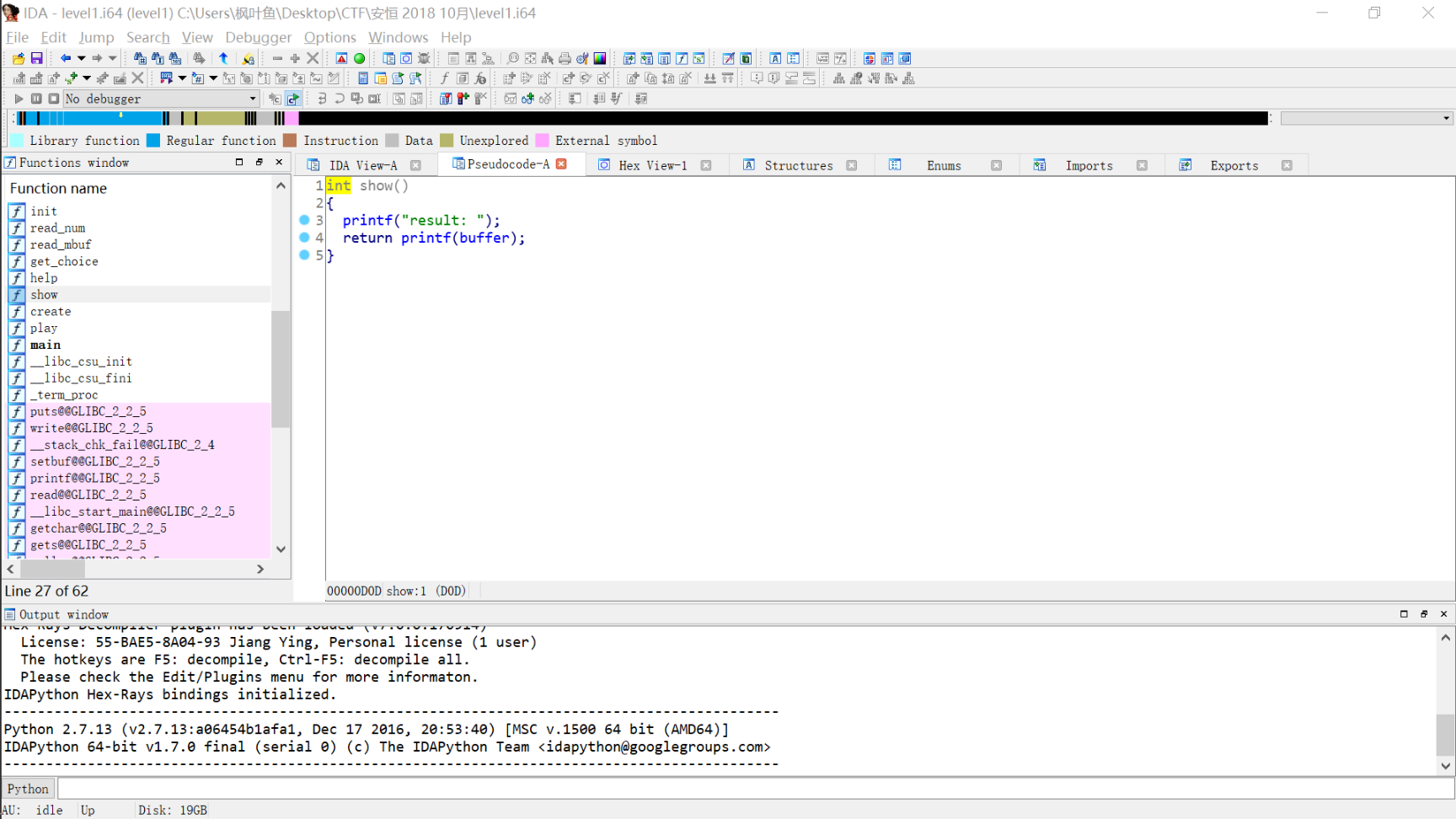This screenshot has width=1456, height=819.
Task: Open the Debugger menu
Action: tap(258, 37)
